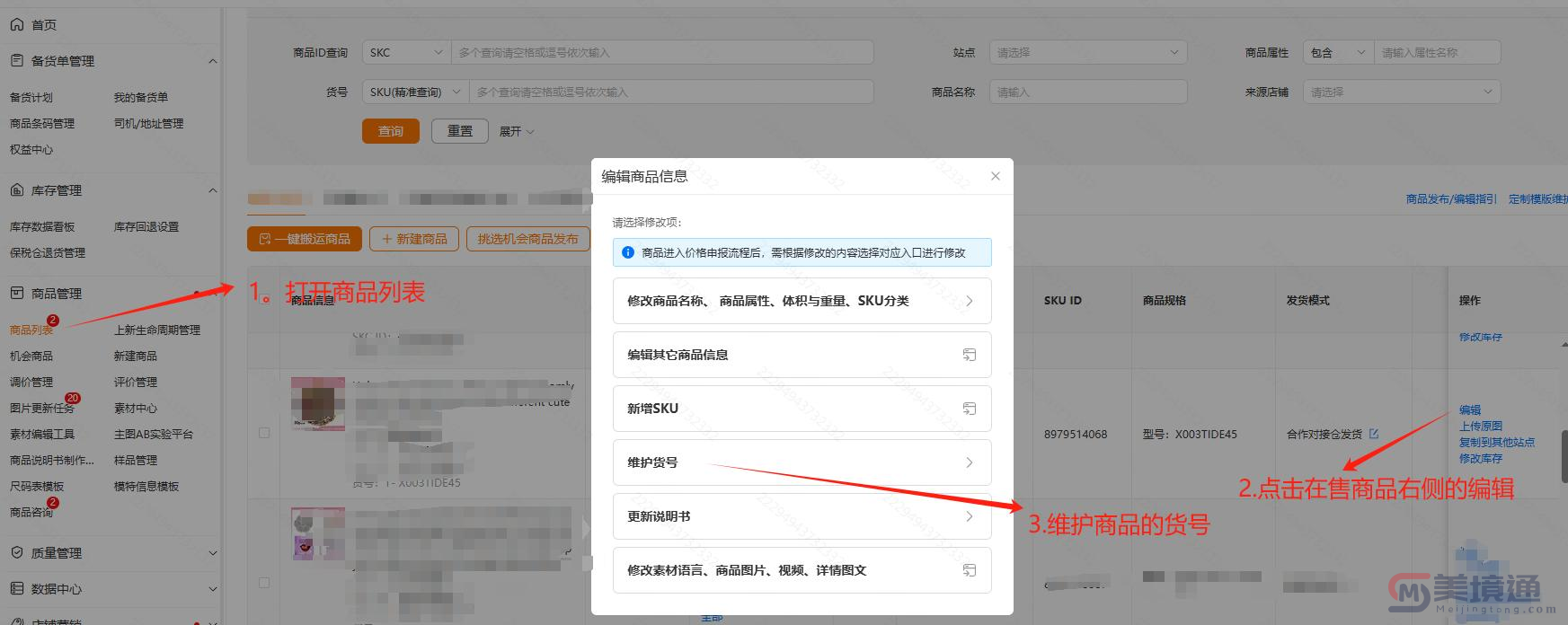This screenshot has height=625, width=1568.
Task: Click the 质量管理 shield icon
Action: (16, 553)
